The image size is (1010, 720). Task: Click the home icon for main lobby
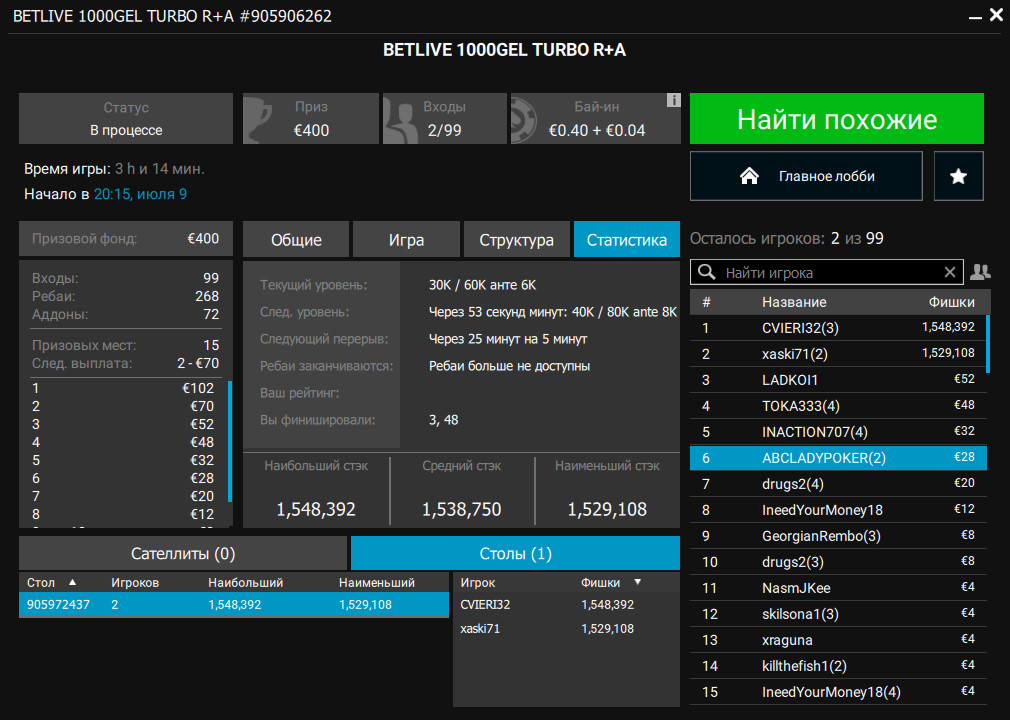[x=749, y=176]
